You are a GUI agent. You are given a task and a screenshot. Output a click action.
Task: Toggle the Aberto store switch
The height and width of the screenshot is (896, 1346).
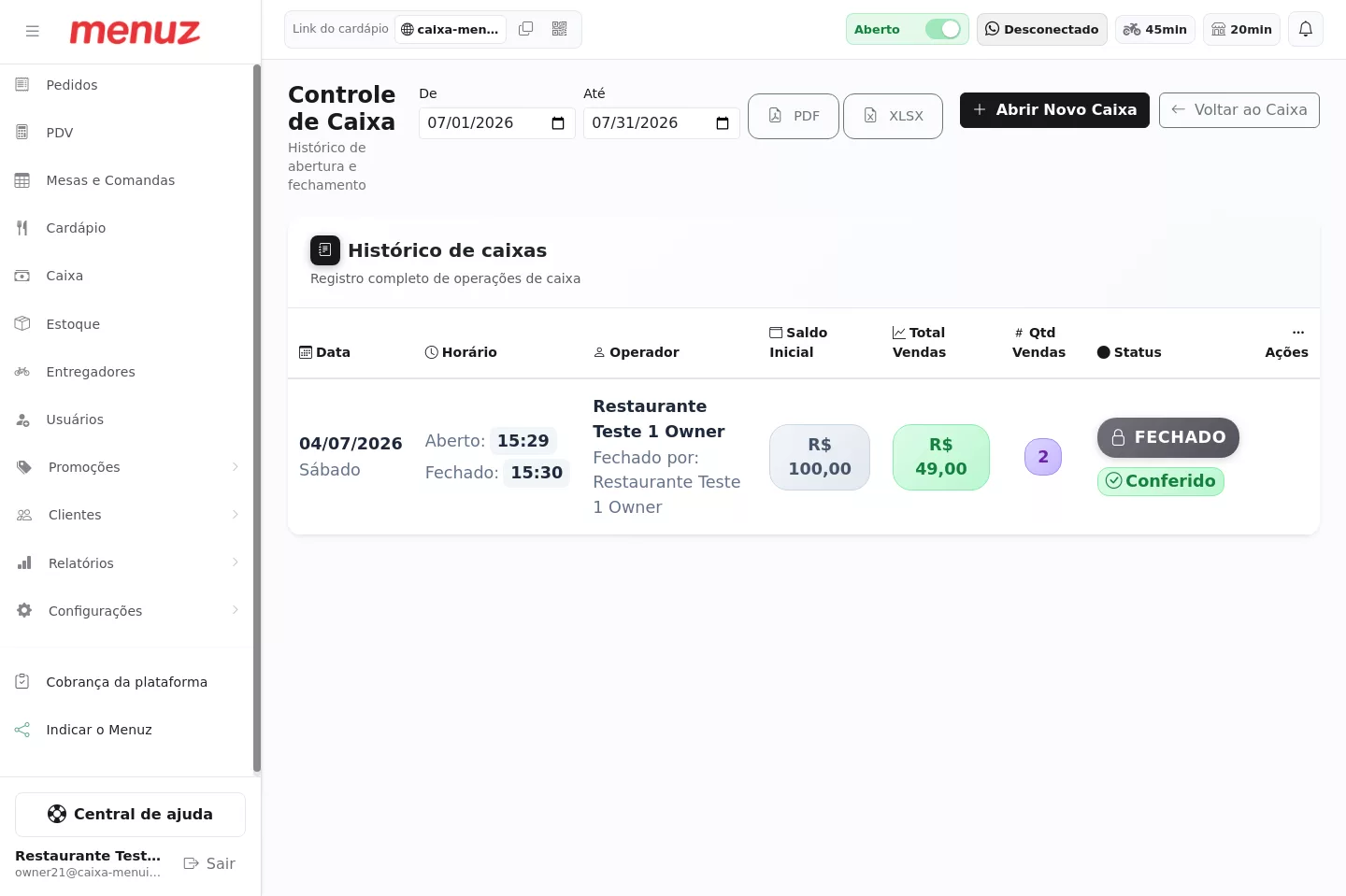pos(943,29)
